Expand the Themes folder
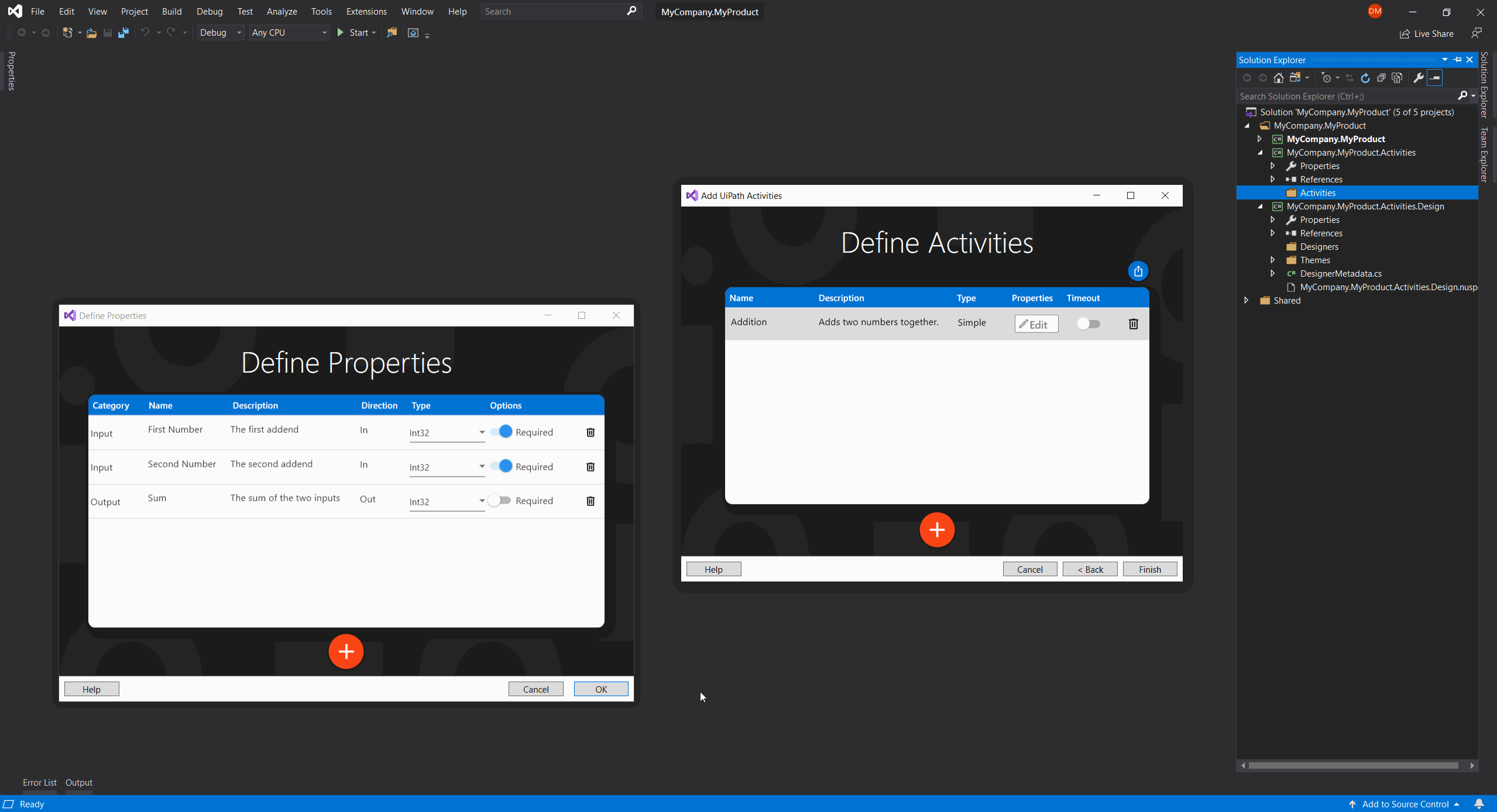 (x=1273, y=260)
